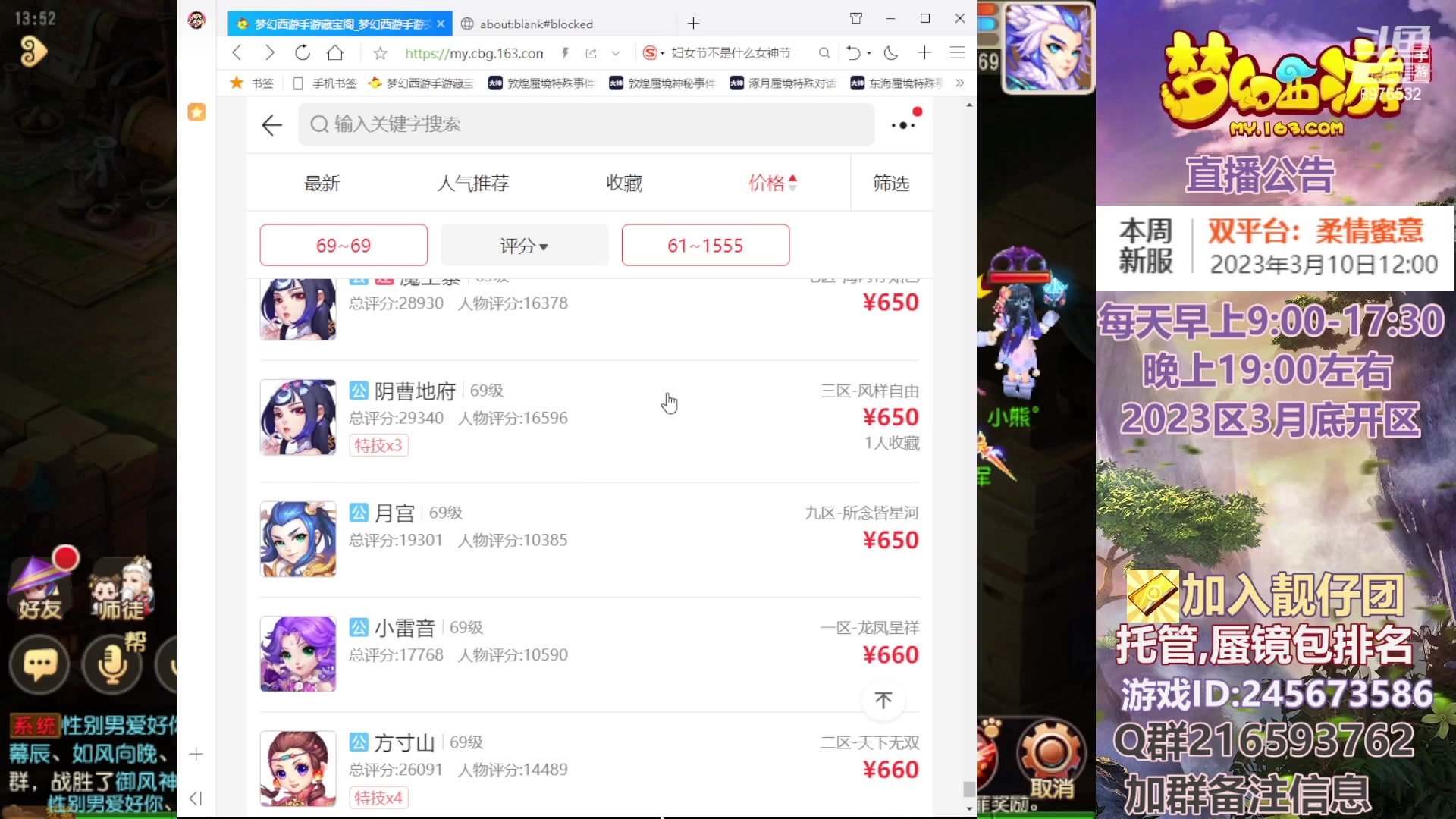The image size is (1456, 819).
Task: Open the browser home page icon
Action: (335, 52)
